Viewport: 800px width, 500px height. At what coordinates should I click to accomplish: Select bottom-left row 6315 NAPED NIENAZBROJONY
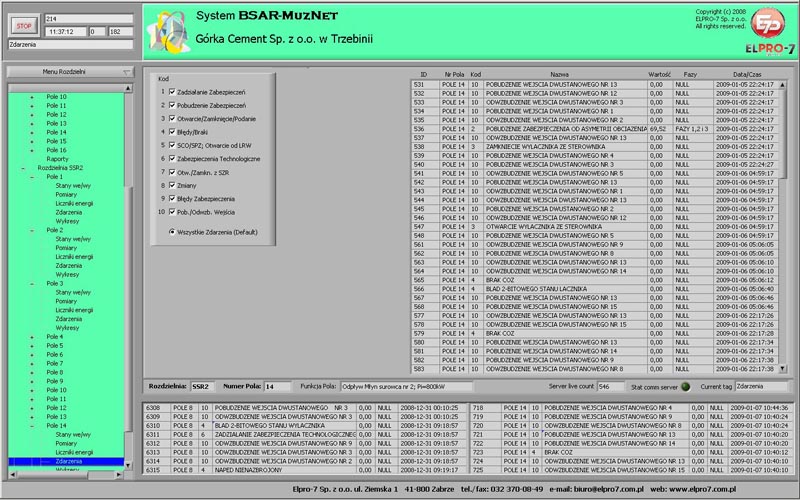coord(306,470)
